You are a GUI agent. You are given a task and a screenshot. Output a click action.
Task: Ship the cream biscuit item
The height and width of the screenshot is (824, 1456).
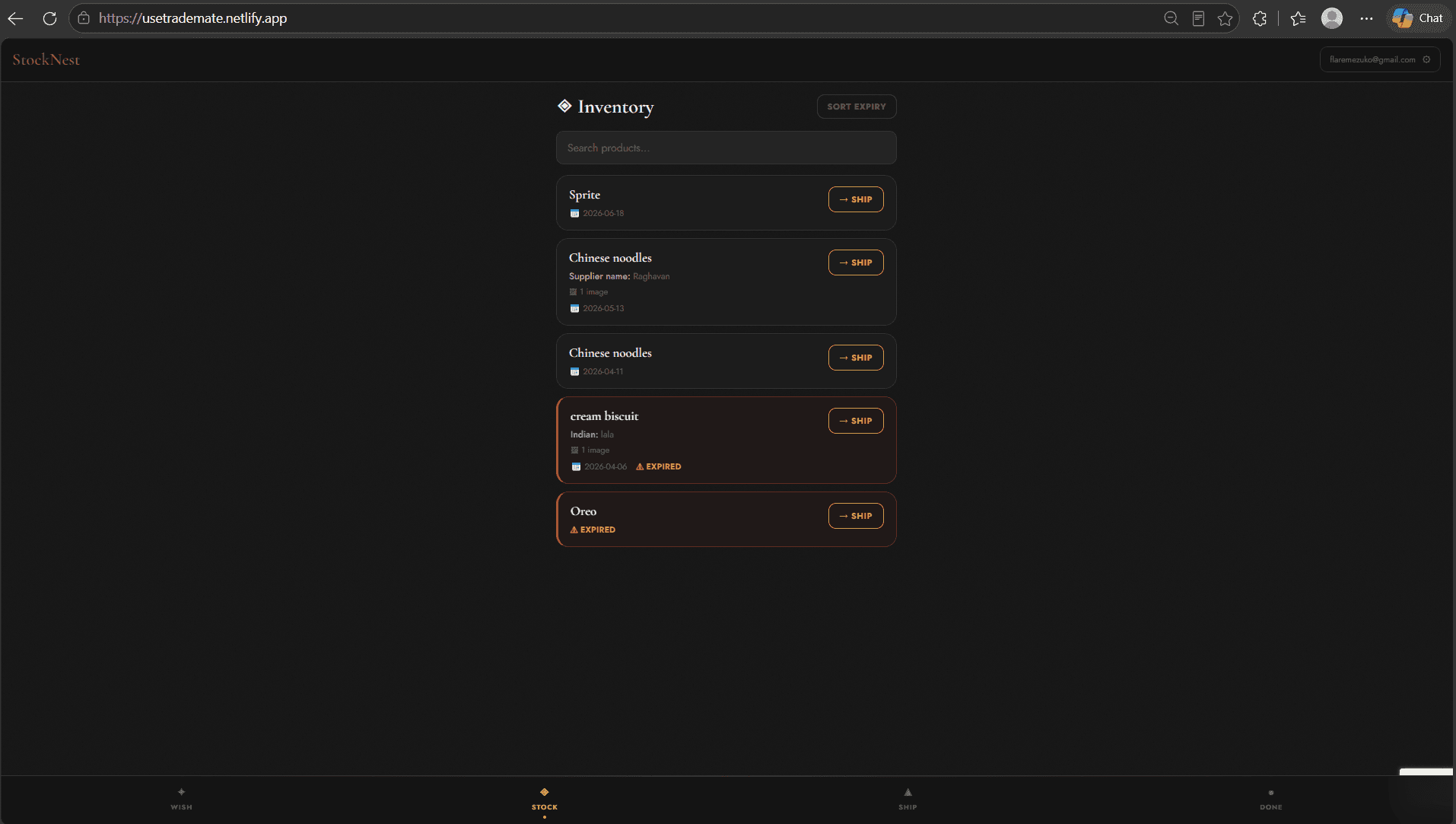click(x=856, y=421)
